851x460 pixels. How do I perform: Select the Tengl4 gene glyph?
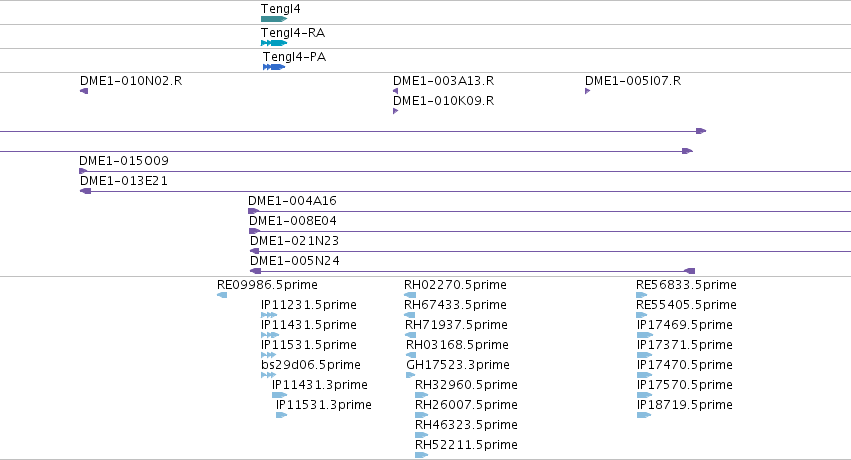click(x=274, y=19)
